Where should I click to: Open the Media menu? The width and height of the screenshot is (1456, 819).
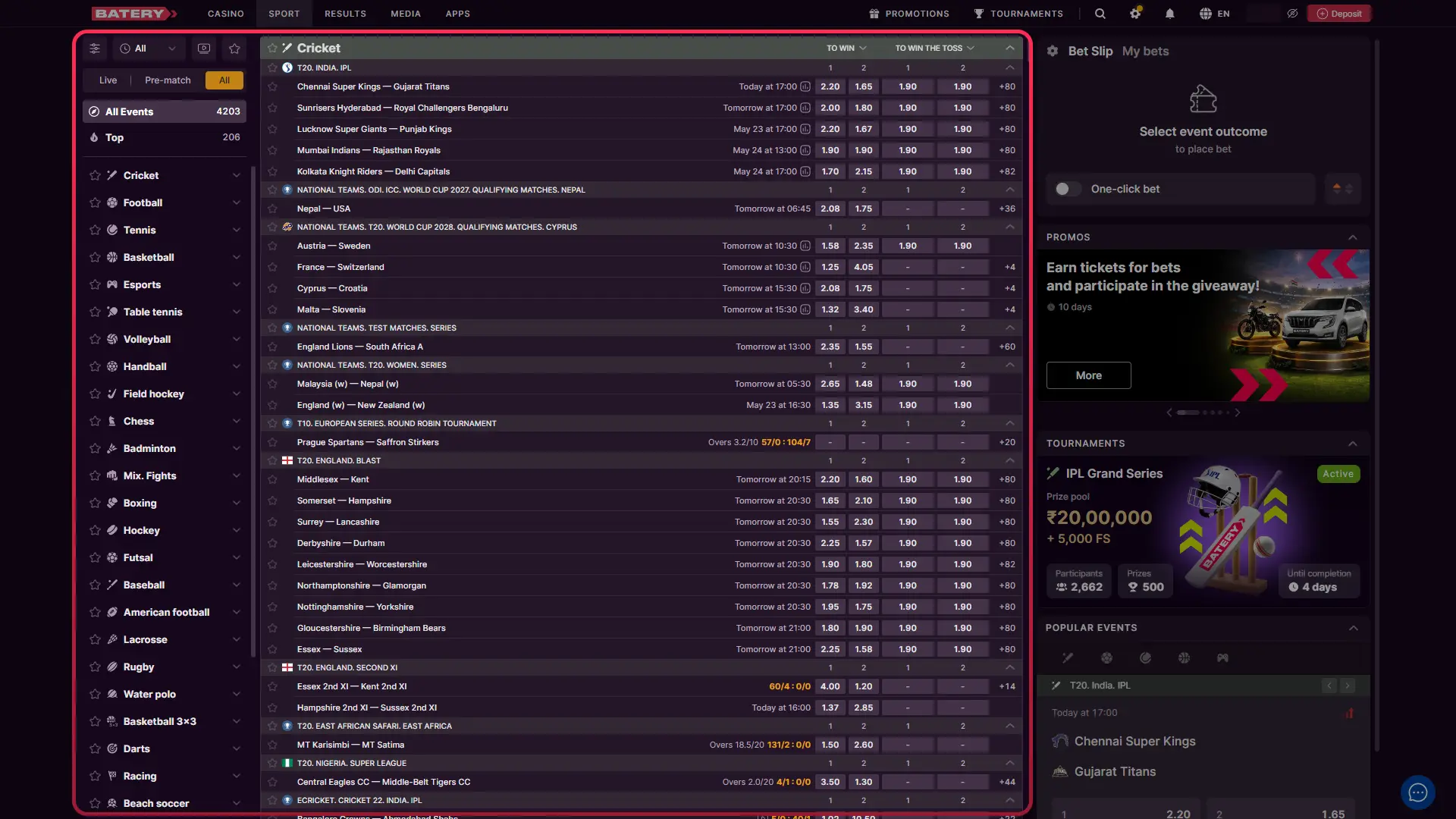[406, 14]
